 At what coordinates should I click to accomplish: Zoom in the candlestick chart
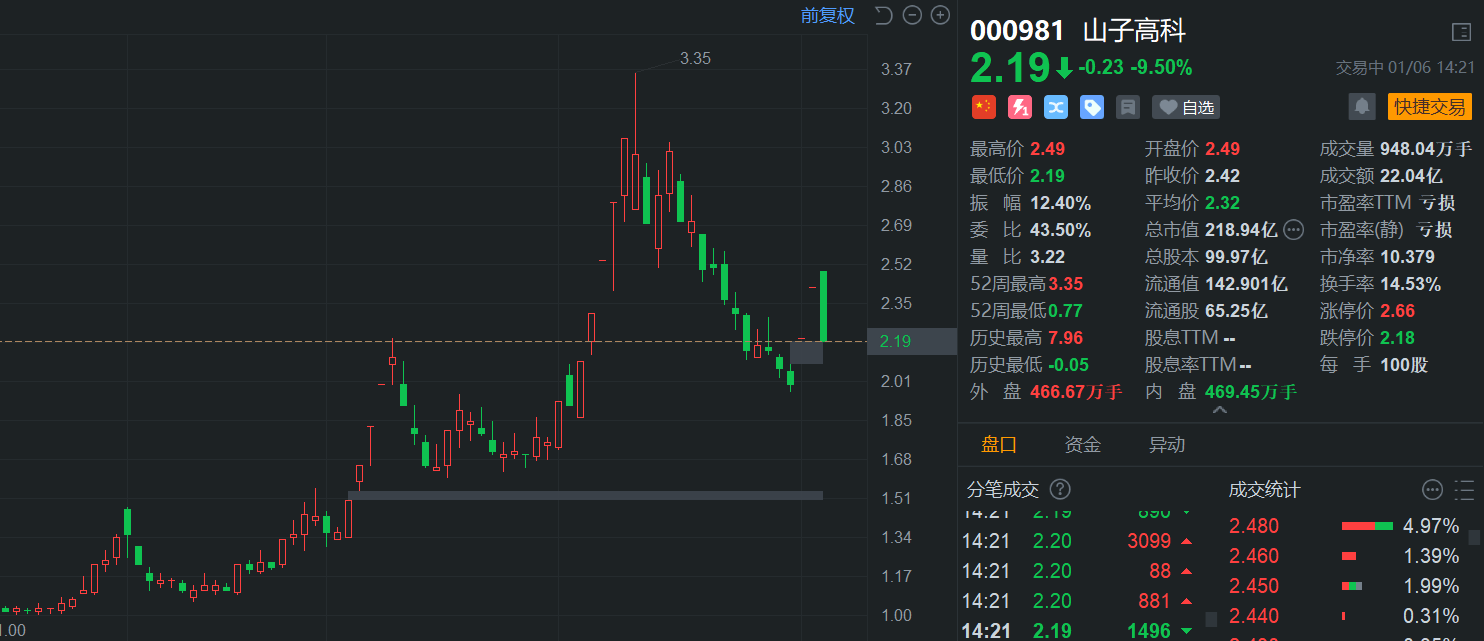[940, 15]
